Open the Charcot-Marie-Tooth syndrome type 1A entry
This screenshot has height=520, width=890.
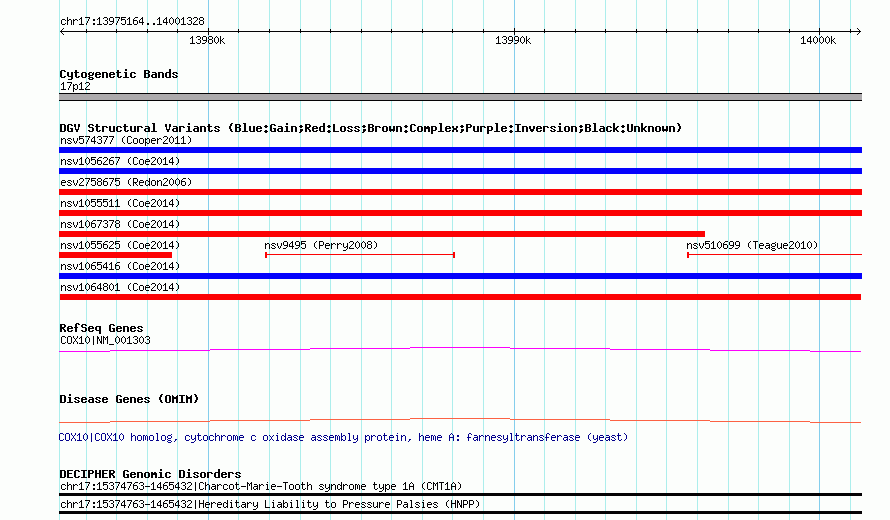click(x=261, y=487)
